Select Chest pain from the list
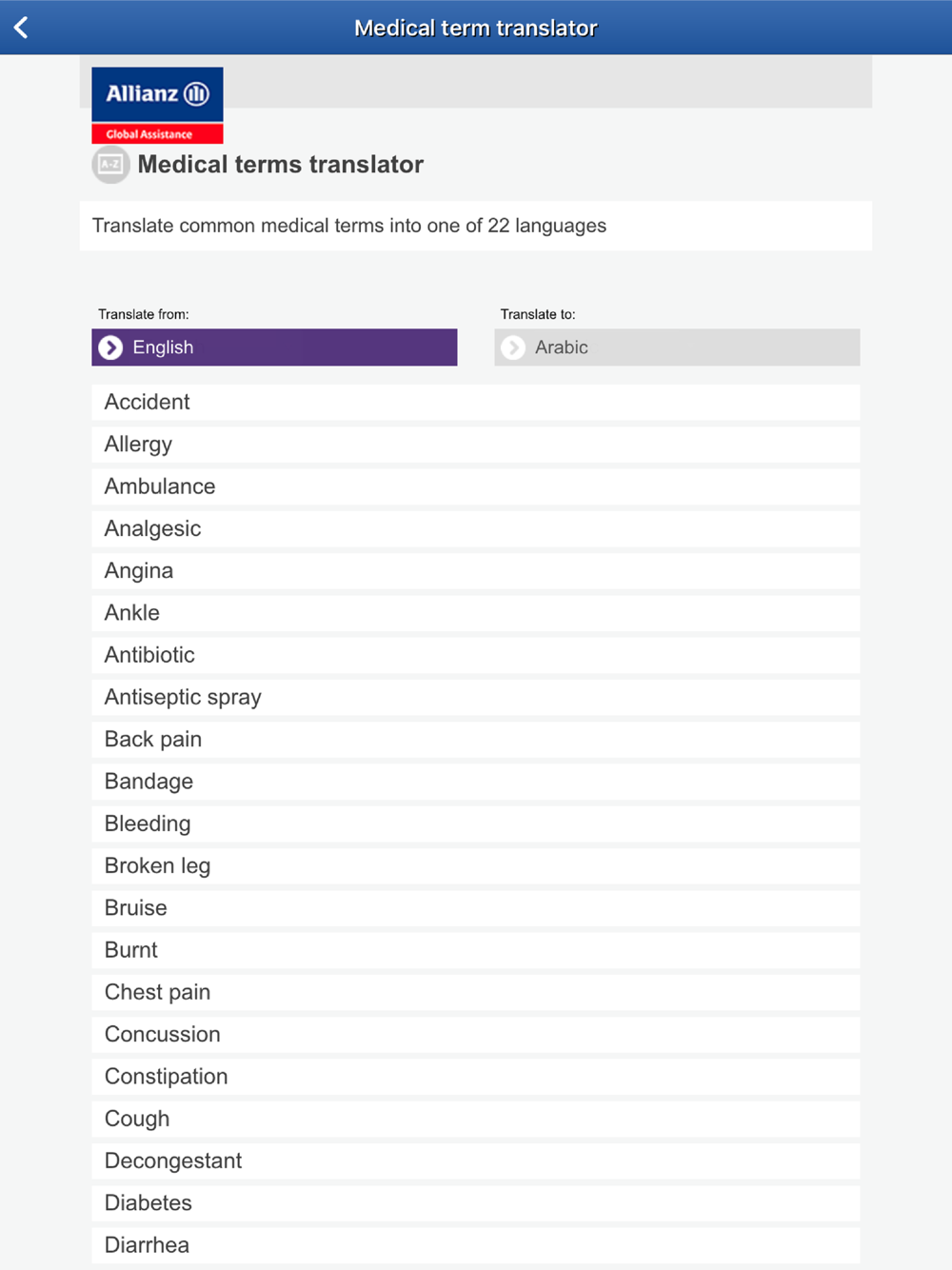Image resolution: width=952 pixels, height=1270 pixels. [x=476, y=992]
